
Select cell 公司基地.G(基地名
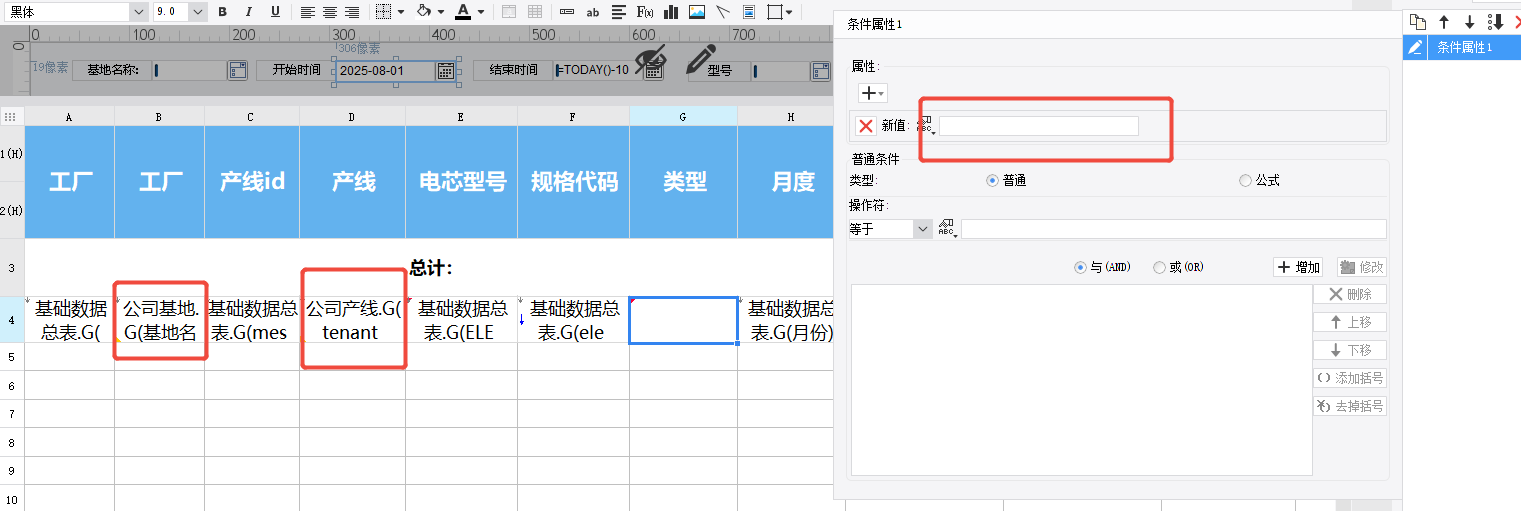tap(160, 320)
